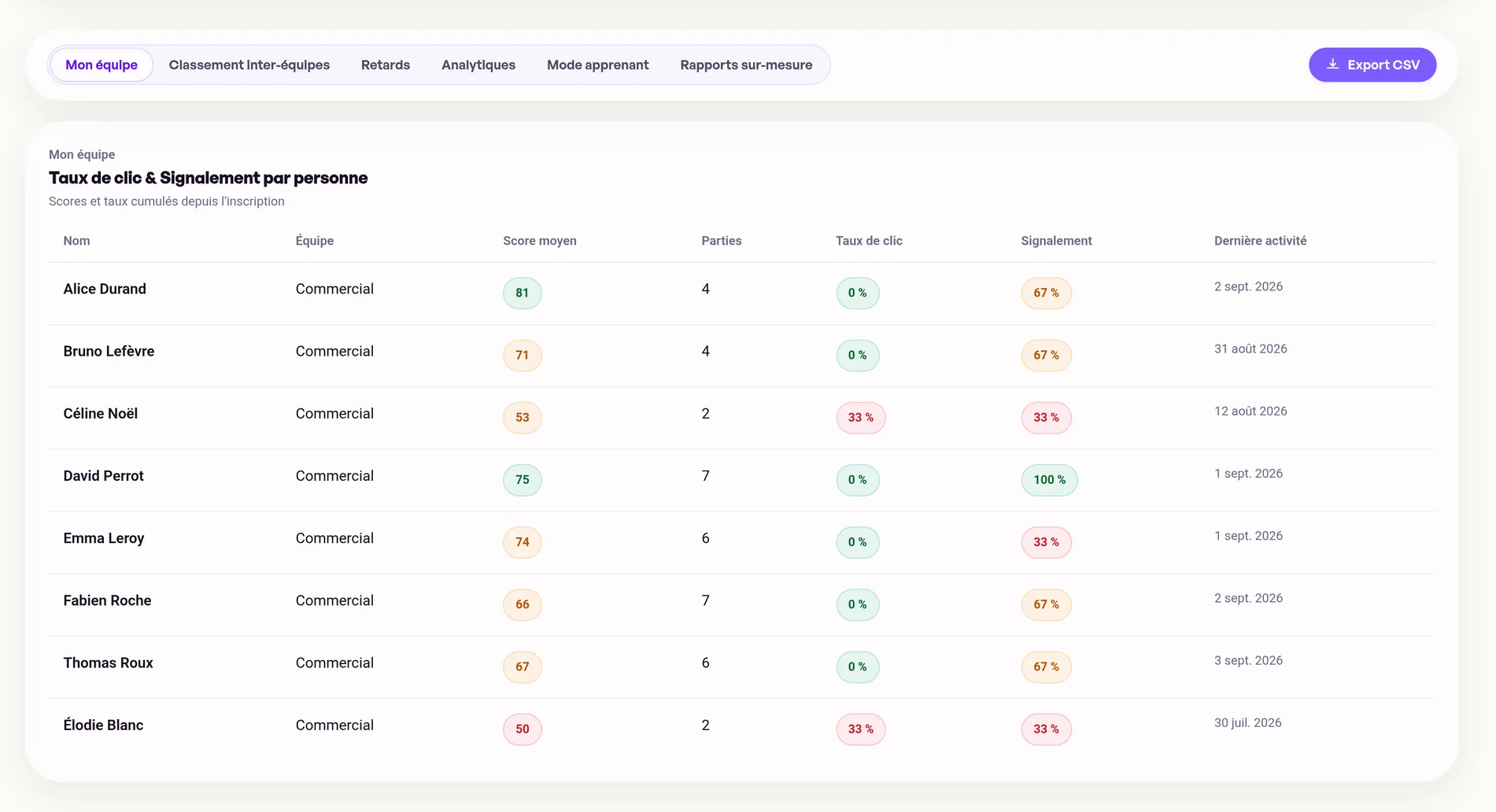Click Emma Leroy's score badge 74
This screenshot has width=1496, height=812.
pyautogui.click(x=523, y=542)
